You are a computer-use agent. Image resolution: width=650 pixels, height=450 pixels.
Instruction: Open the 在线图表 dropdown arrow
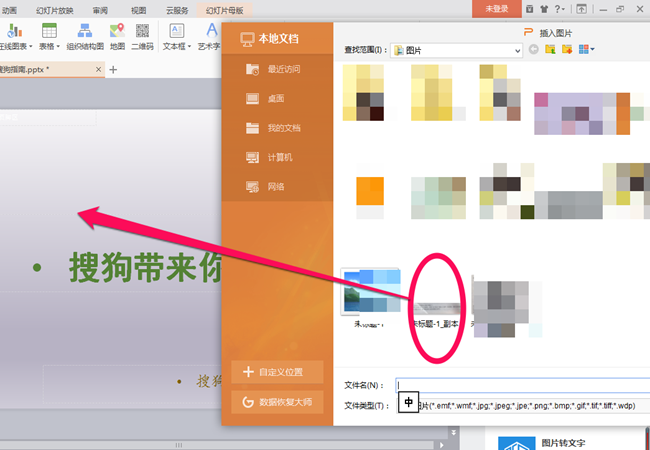(30, 46)
